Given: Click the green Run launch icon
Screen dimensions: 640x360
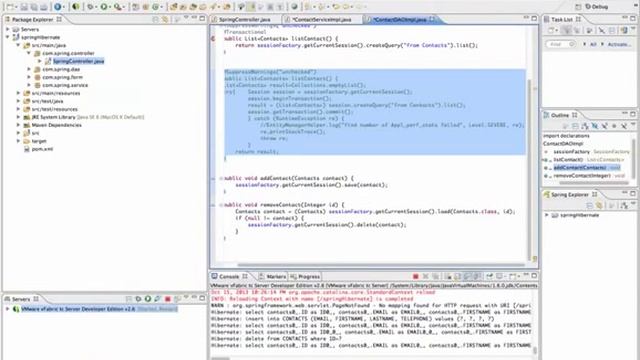Looking at the screenshot, I should pos(104,7).
